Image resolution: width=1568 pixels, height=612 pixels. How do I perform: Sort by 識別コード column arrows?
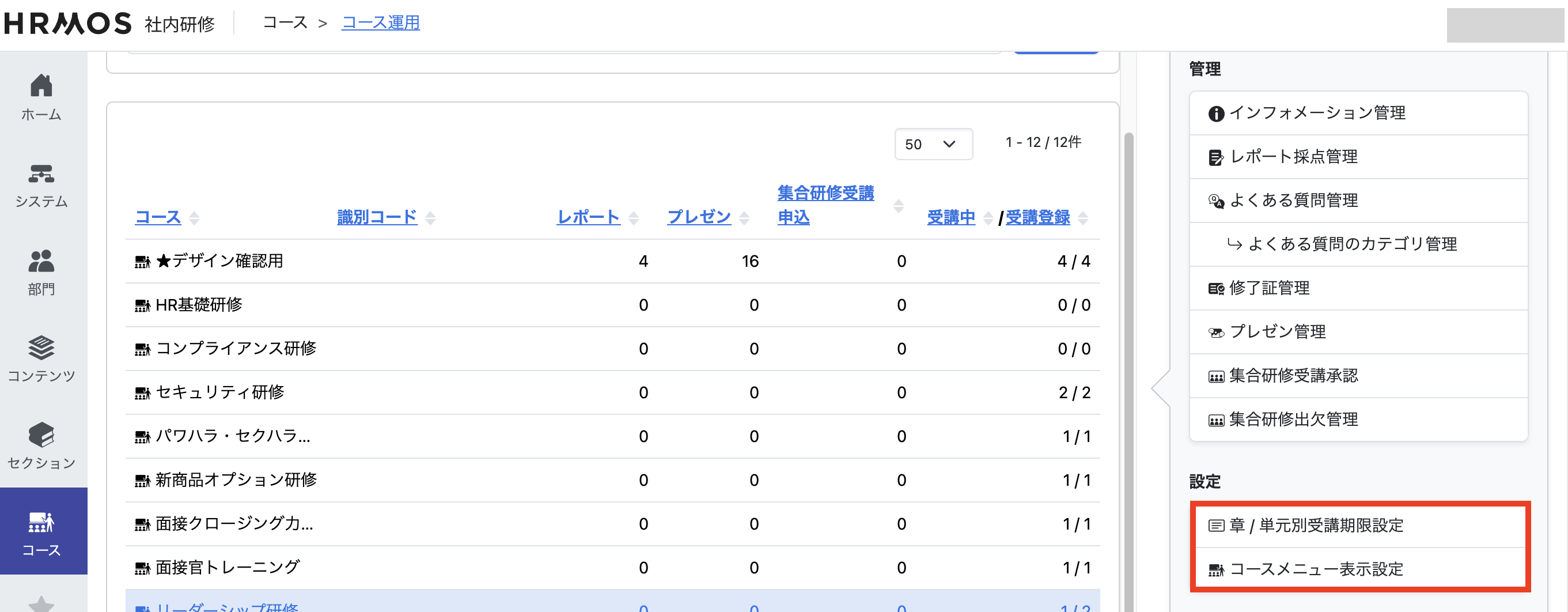pyautogui.click(x=430, y=218)
